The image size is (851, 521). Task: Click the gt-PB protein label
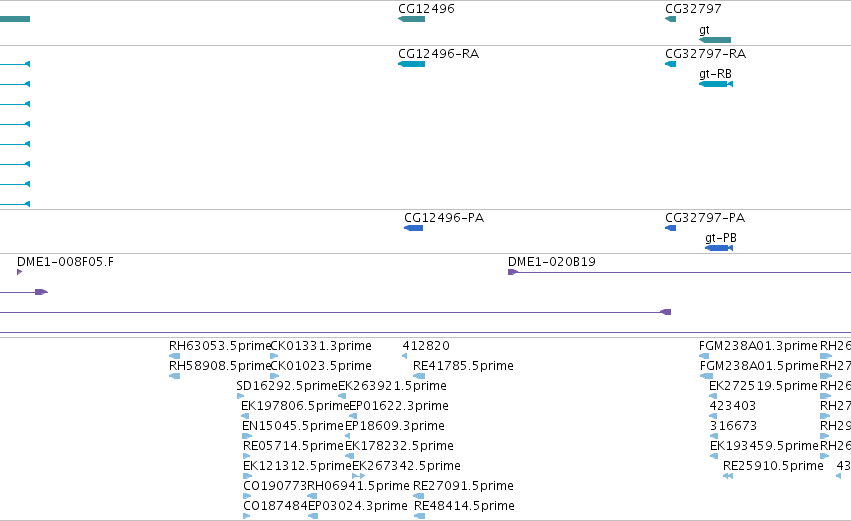point(721,238)
